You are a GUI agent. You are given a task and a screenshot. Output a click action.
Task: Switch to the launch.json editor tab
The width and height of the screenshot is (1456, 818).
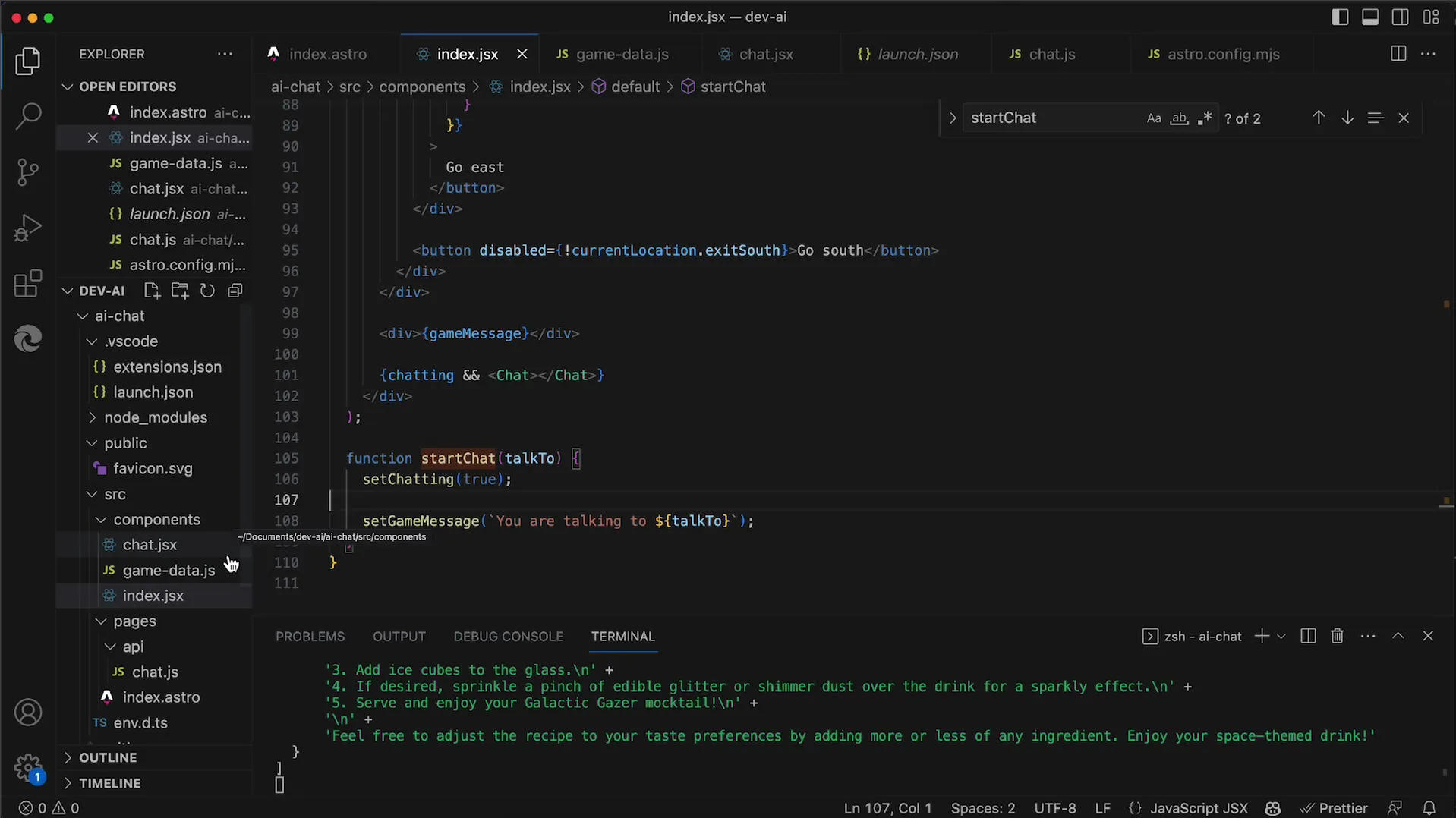click(x=918, y=55)
